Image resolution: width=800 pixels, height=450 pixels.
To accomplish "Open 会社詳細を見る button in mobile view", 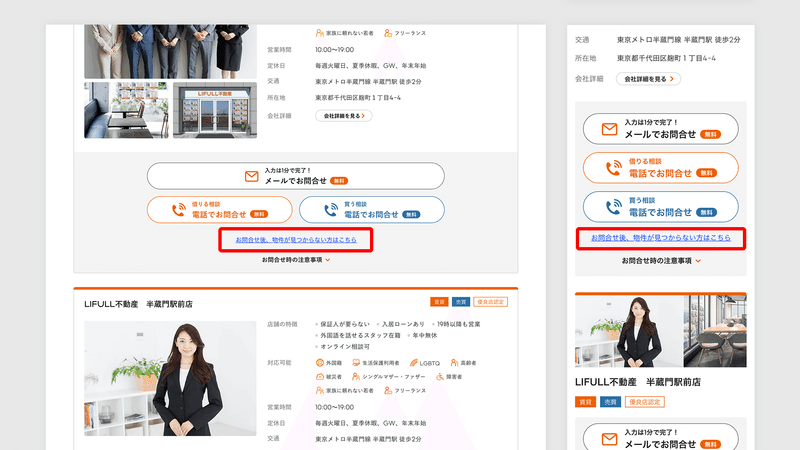I will (x=648, y=79).
